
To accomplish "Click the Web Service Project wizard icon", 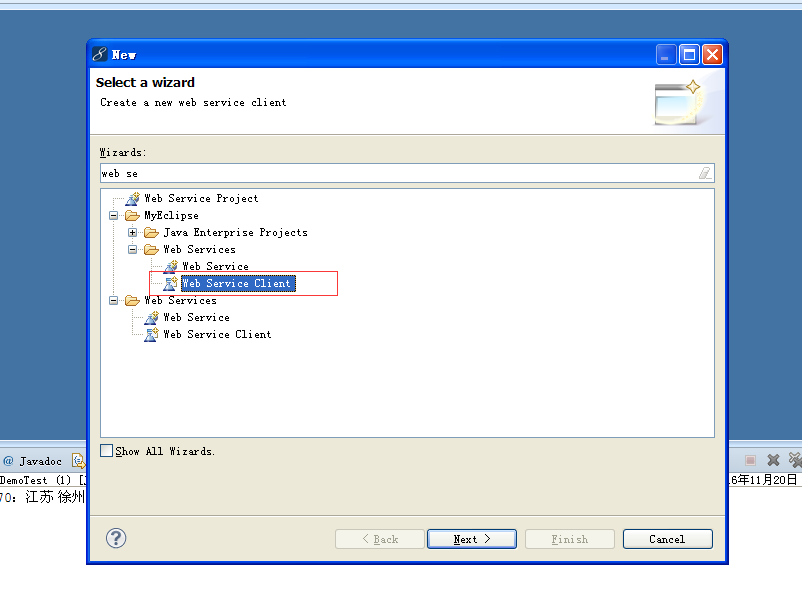I will [132, 198].
